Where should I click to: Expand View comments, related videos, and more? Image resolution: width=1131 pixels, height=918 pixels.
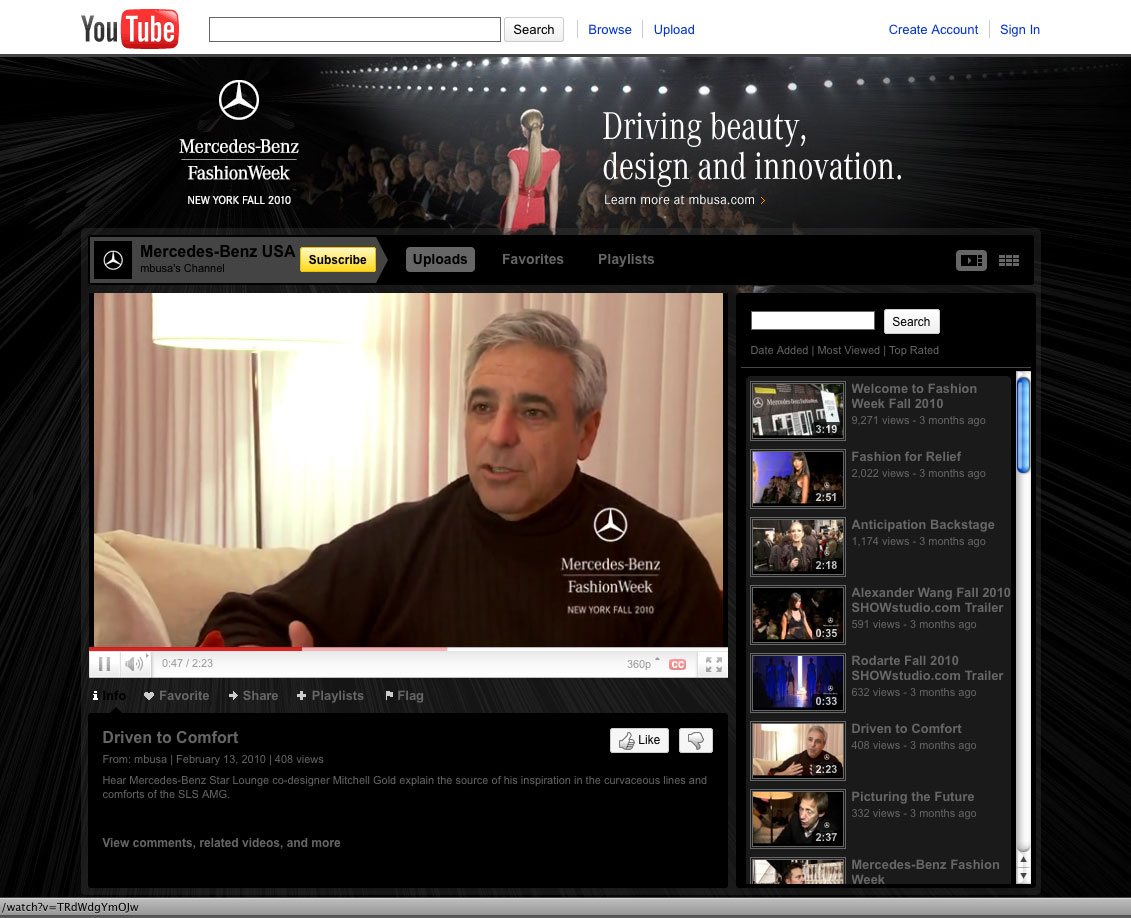tap(221, 843)
